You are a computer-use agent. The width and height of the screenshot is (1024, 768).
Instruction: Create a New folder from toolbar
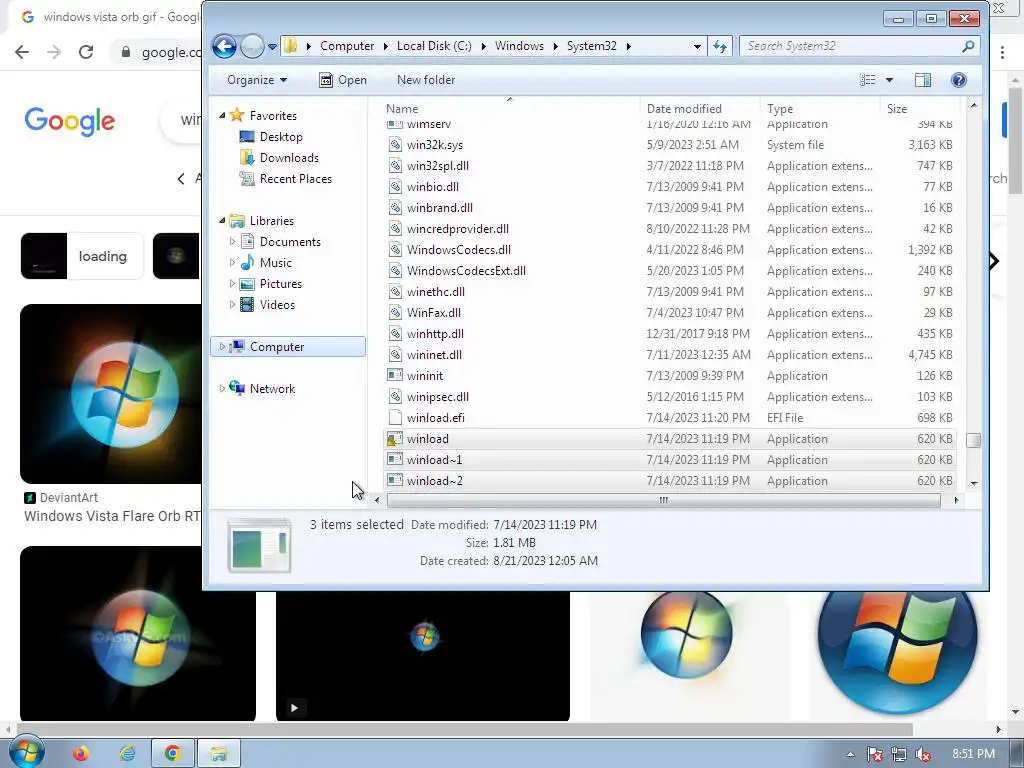pos(426,80)
